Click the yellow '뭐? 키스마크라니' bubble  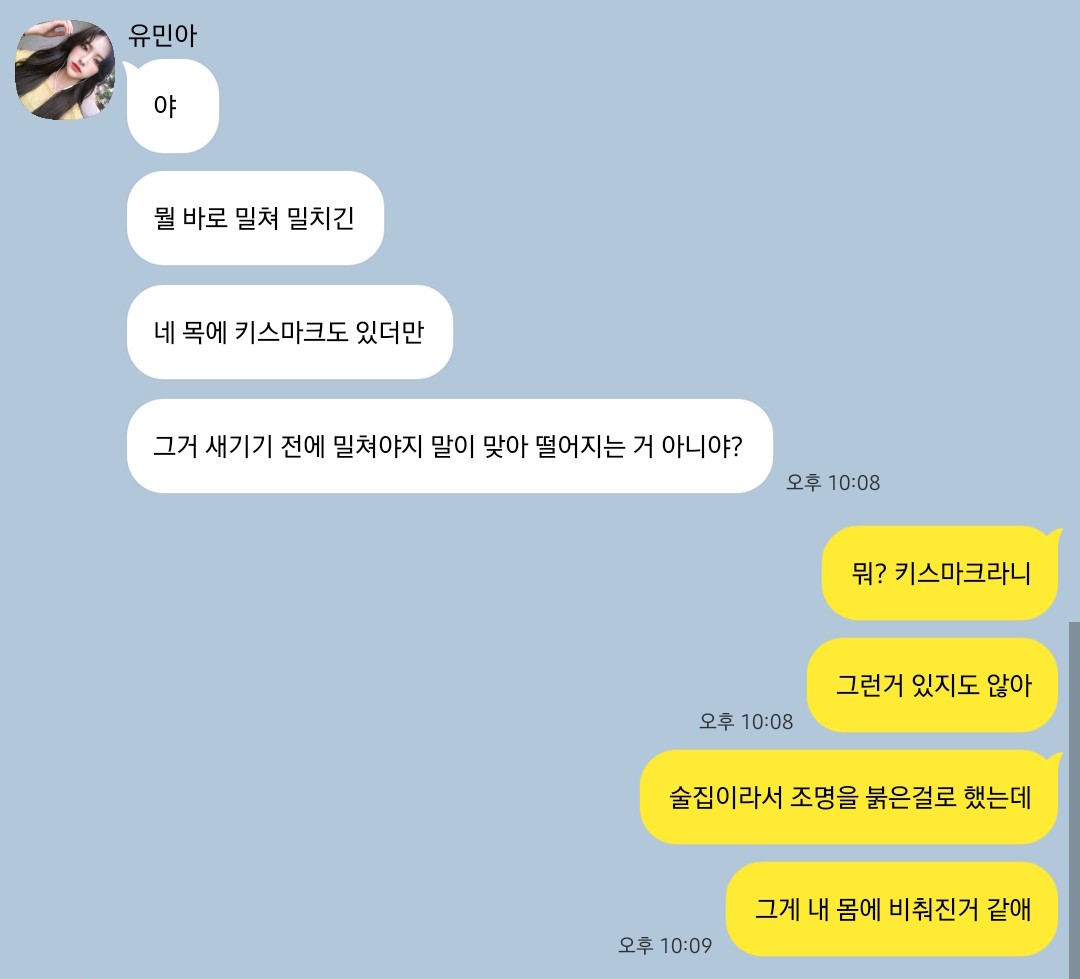tap(939, 573)
